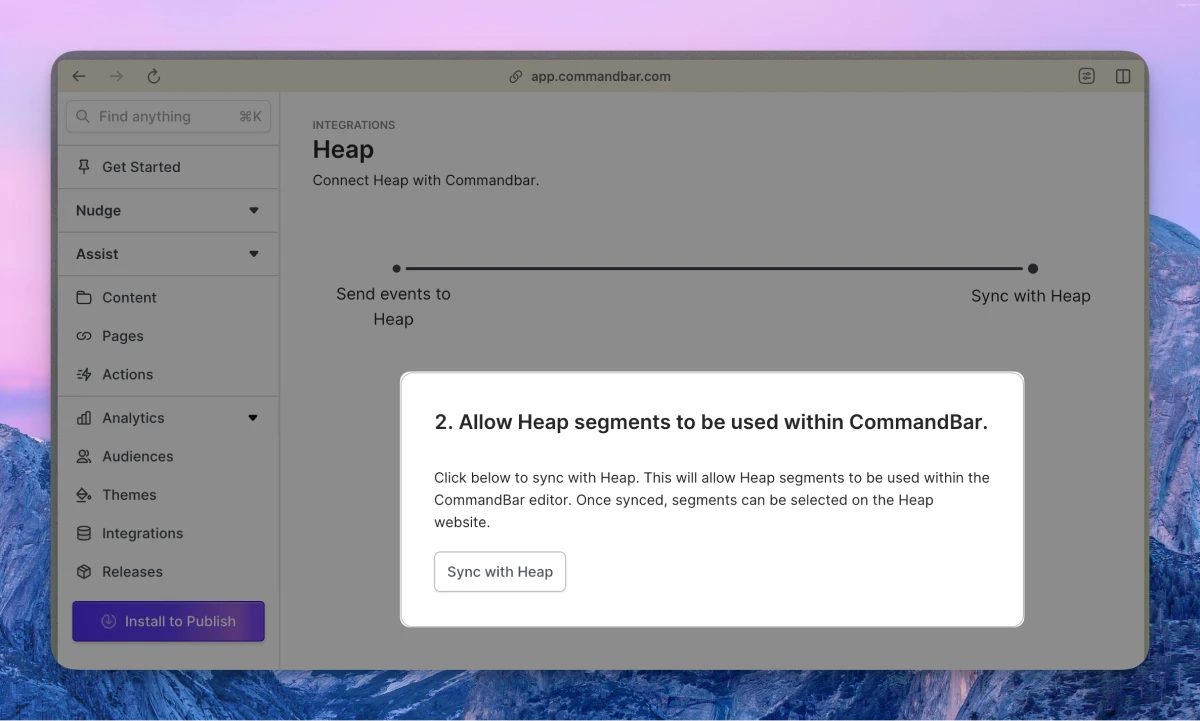
Task: Open the Pages menu item
Action: (122, 336)
